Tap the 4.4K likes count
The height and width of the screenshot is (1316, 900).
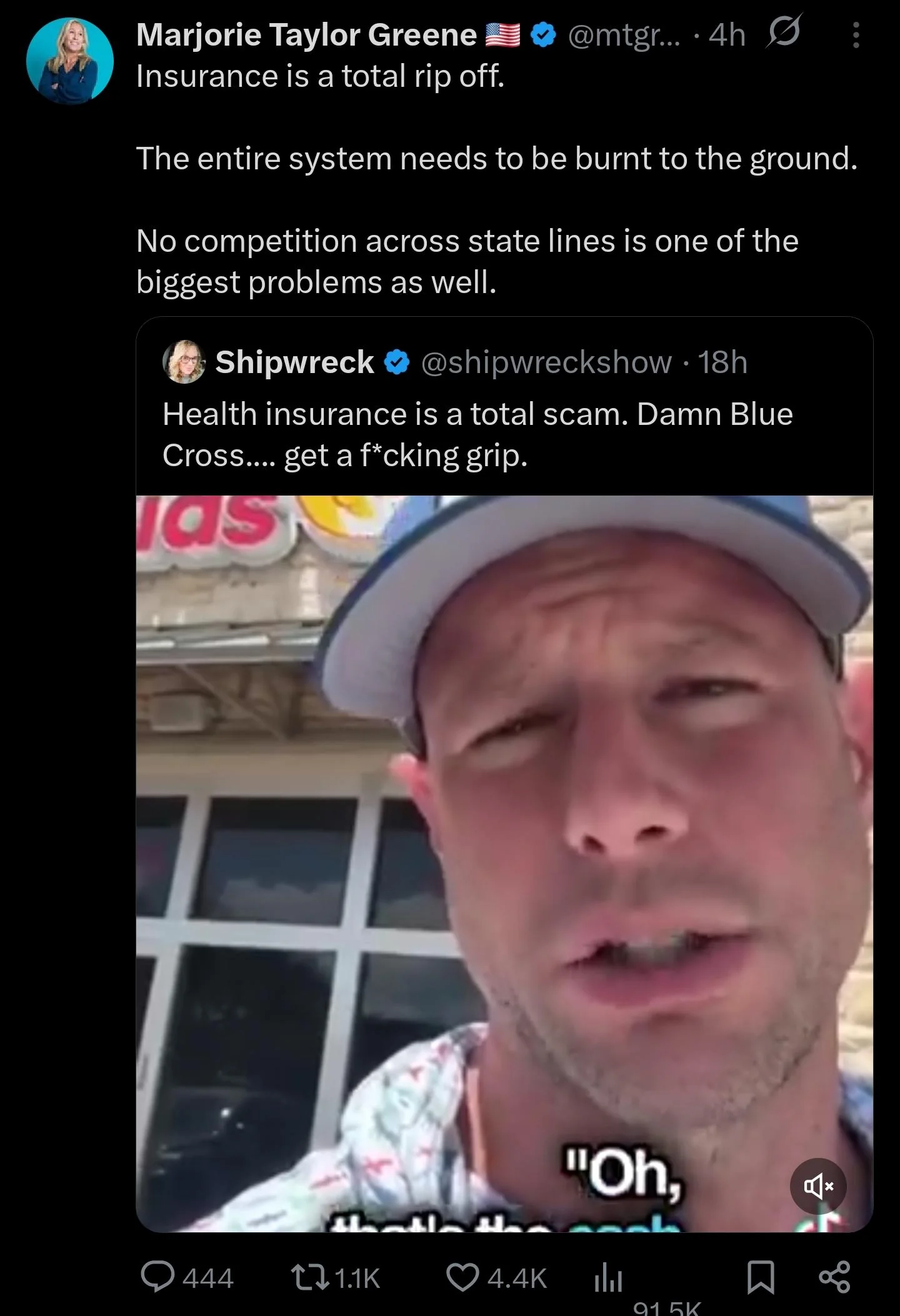tap(517, 1278)
